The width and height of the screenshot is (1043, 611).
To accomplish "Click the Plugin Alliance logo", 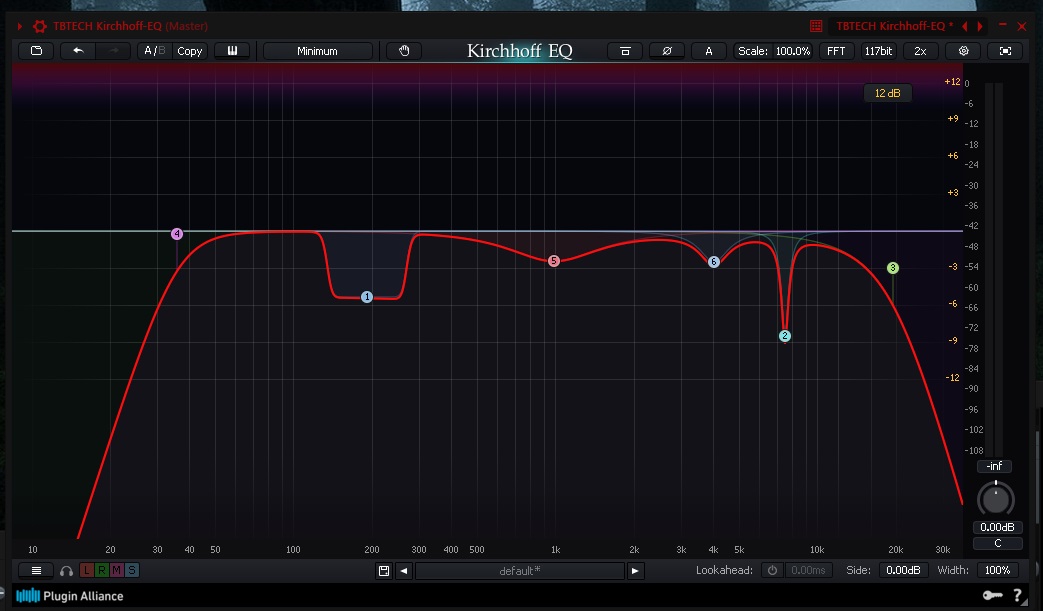I will click(69, 596).
